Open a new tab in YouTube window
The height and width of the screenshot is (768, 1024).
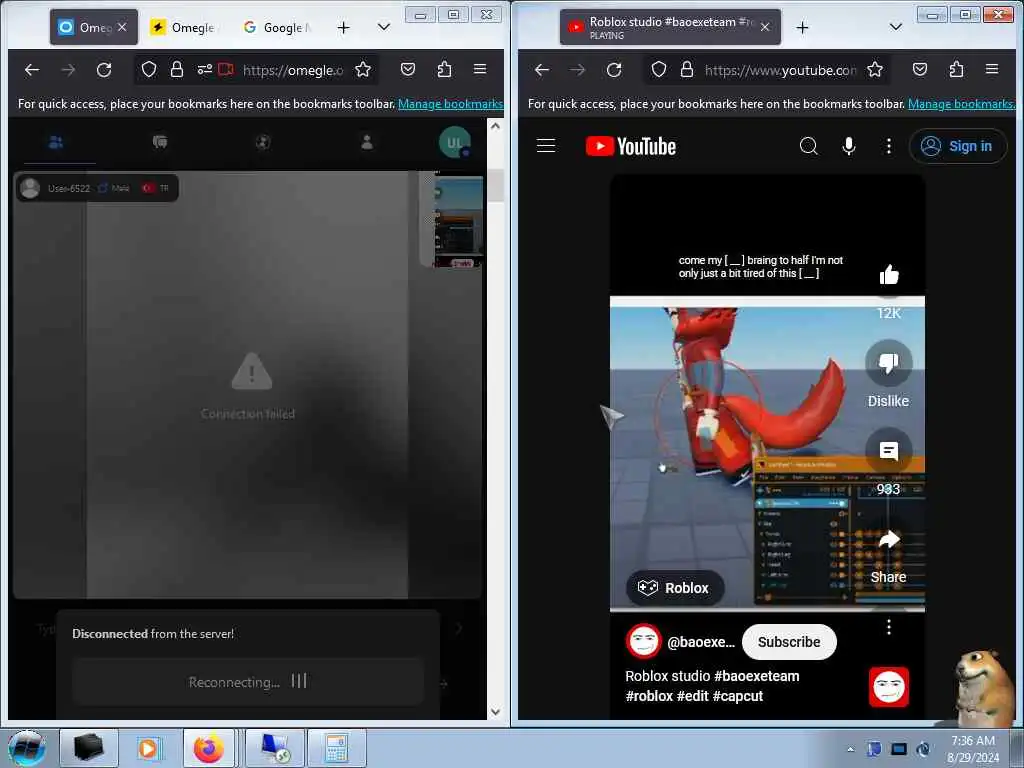point(803,27)
